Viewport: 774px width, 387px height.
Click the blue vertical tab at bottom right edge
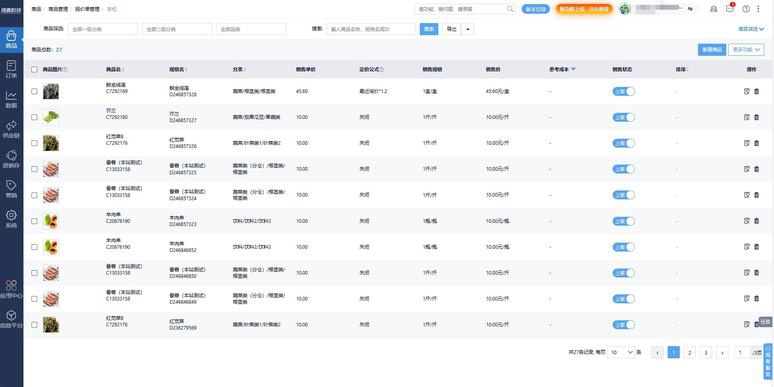click(768, 361)
